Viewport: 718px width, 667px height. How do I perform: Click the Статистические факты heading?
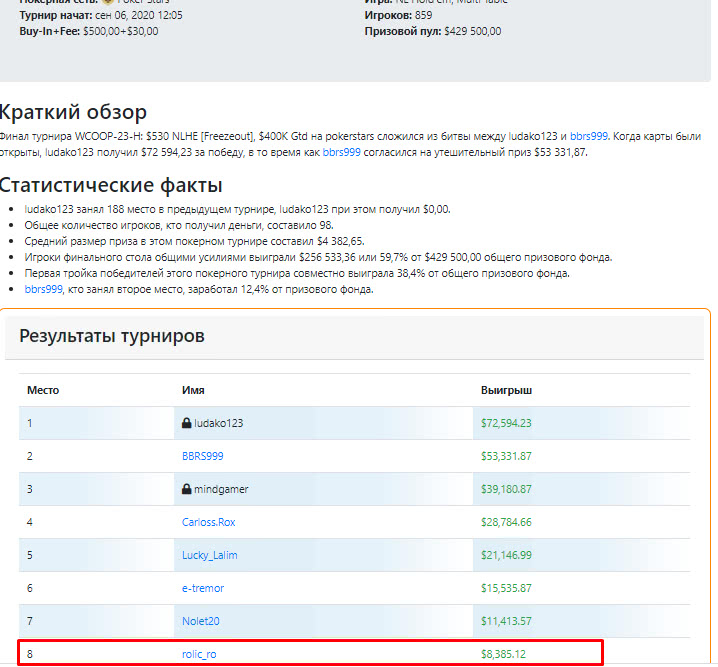(110, 185)
